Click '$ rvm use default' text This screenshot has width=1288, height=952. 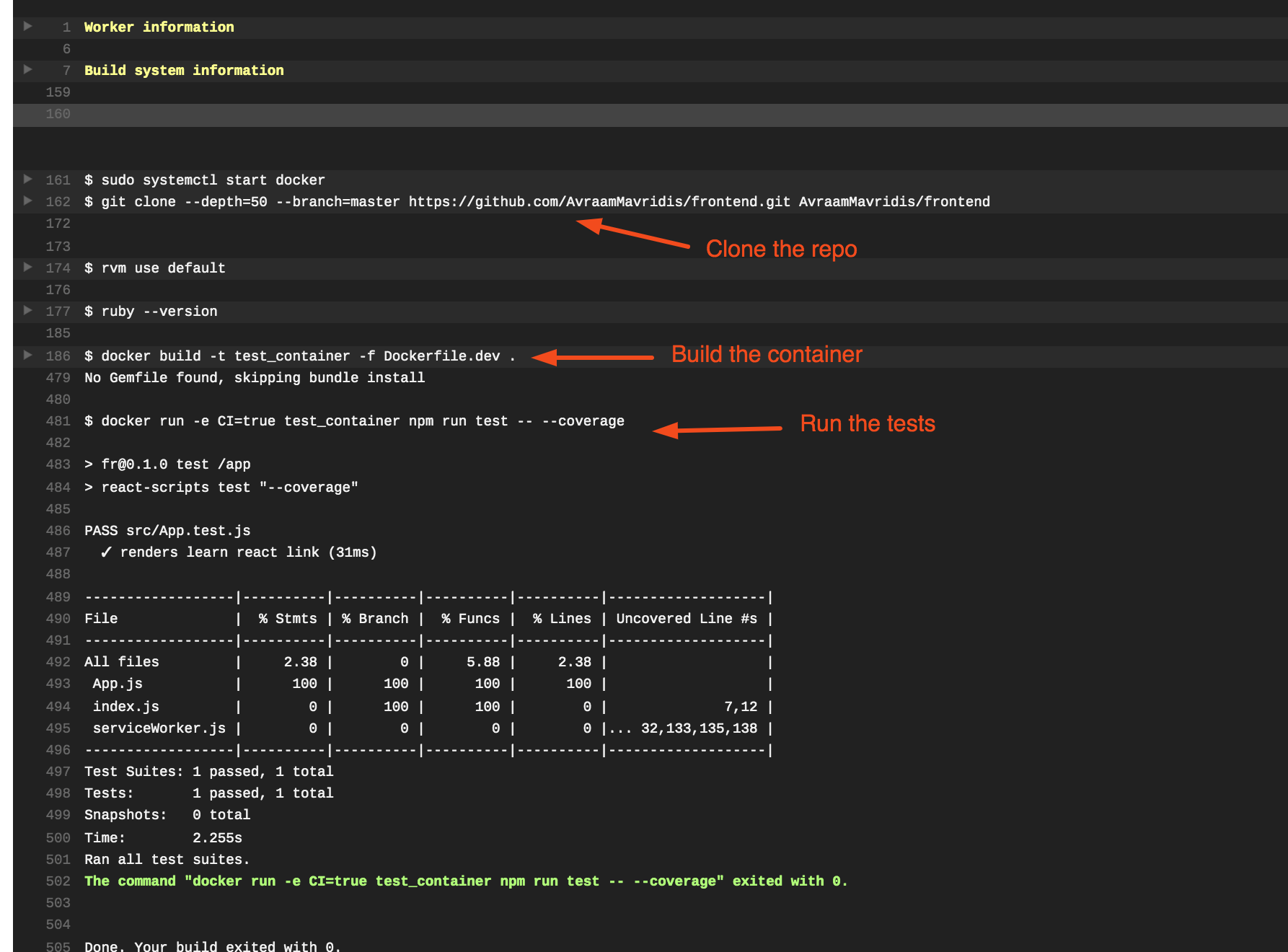155,268
